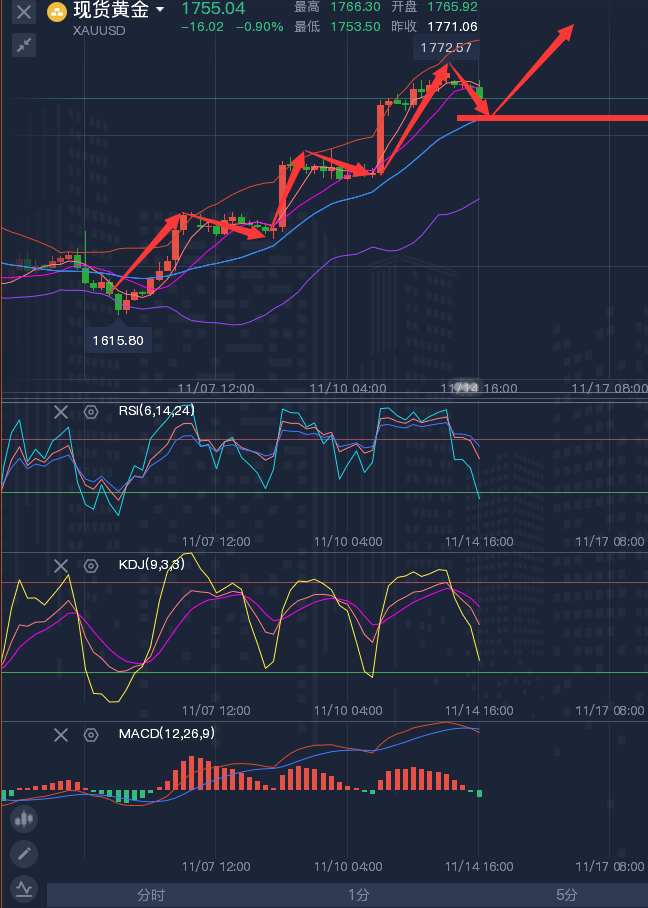
Task: Switch to the 1分 timeframe tab
Action: [358, 896]
